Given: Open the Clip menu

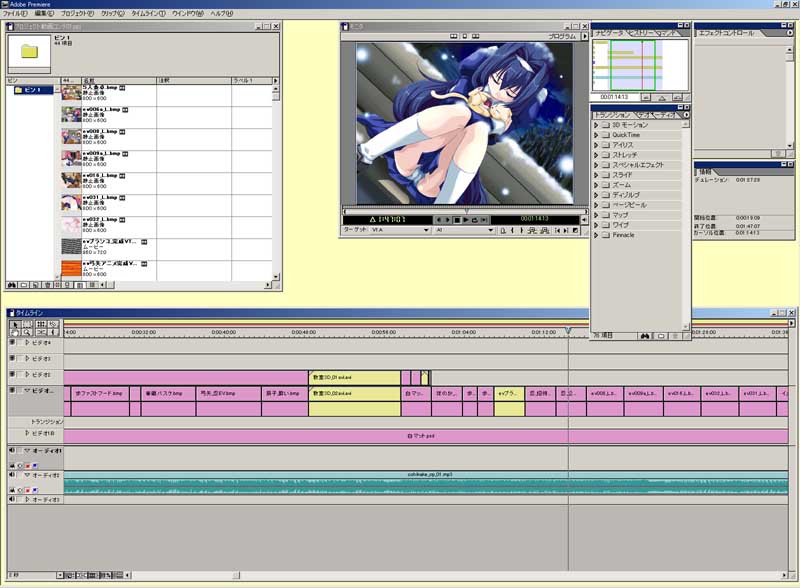Looking at the screenshot, I should 113,13.
